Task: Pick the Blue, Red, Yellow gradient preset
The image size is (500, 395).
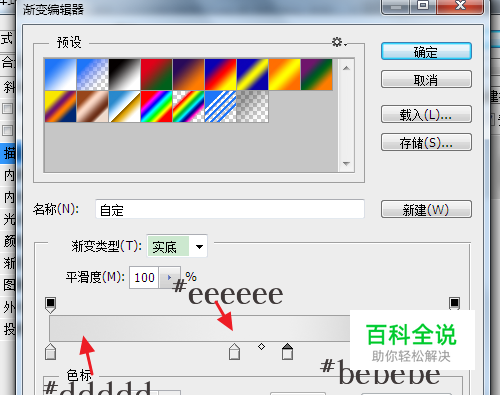Action: pyautogui.click(x=220, y=75)
